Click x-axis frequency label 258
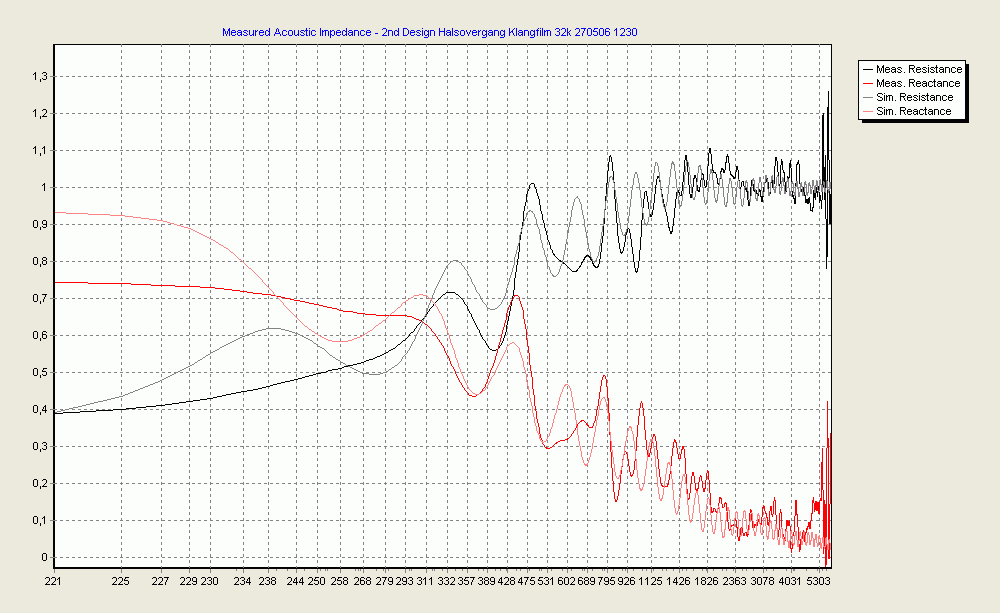Viewport: 1000px width, 613px height. pos(340,581)
